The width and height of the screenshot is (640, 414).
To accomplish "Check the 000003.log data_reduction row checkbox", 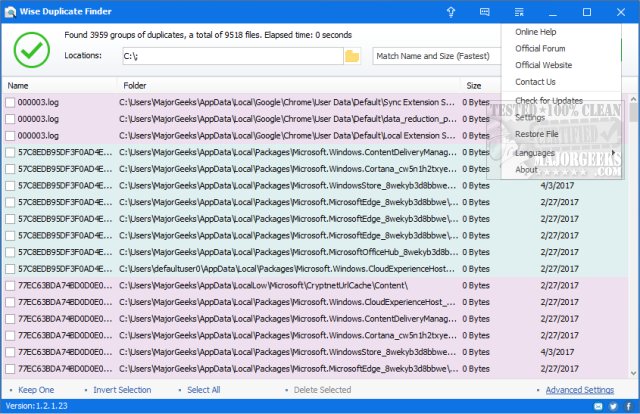I will pos(10,119).
